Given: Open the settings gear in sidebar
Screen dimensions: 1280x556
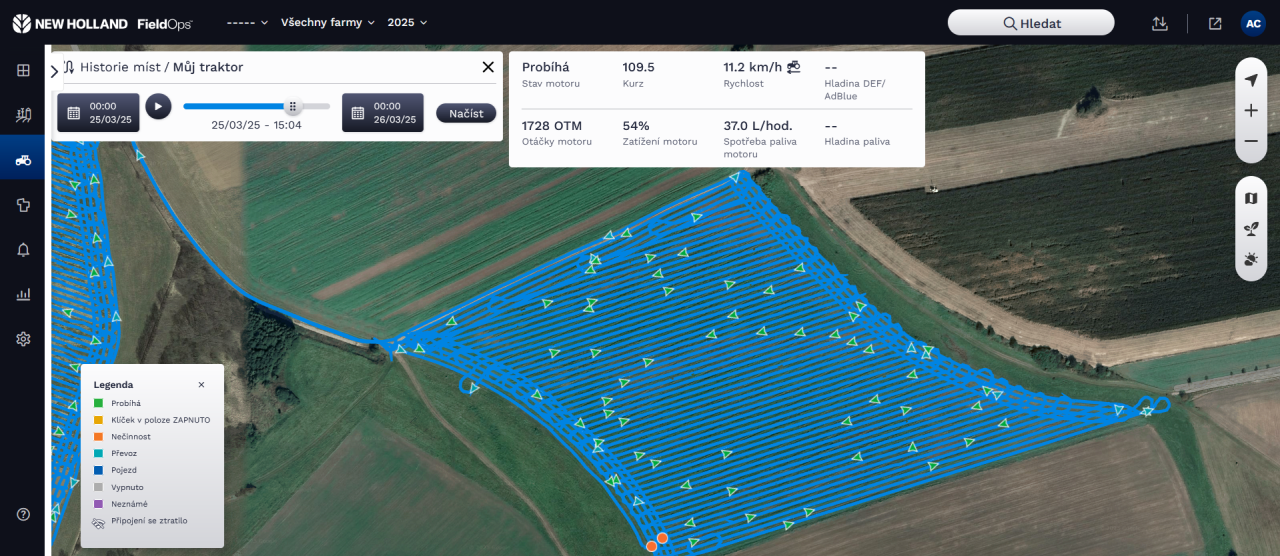Looking at the screenshot, I should pyautogui.click(x=23, y=339).
